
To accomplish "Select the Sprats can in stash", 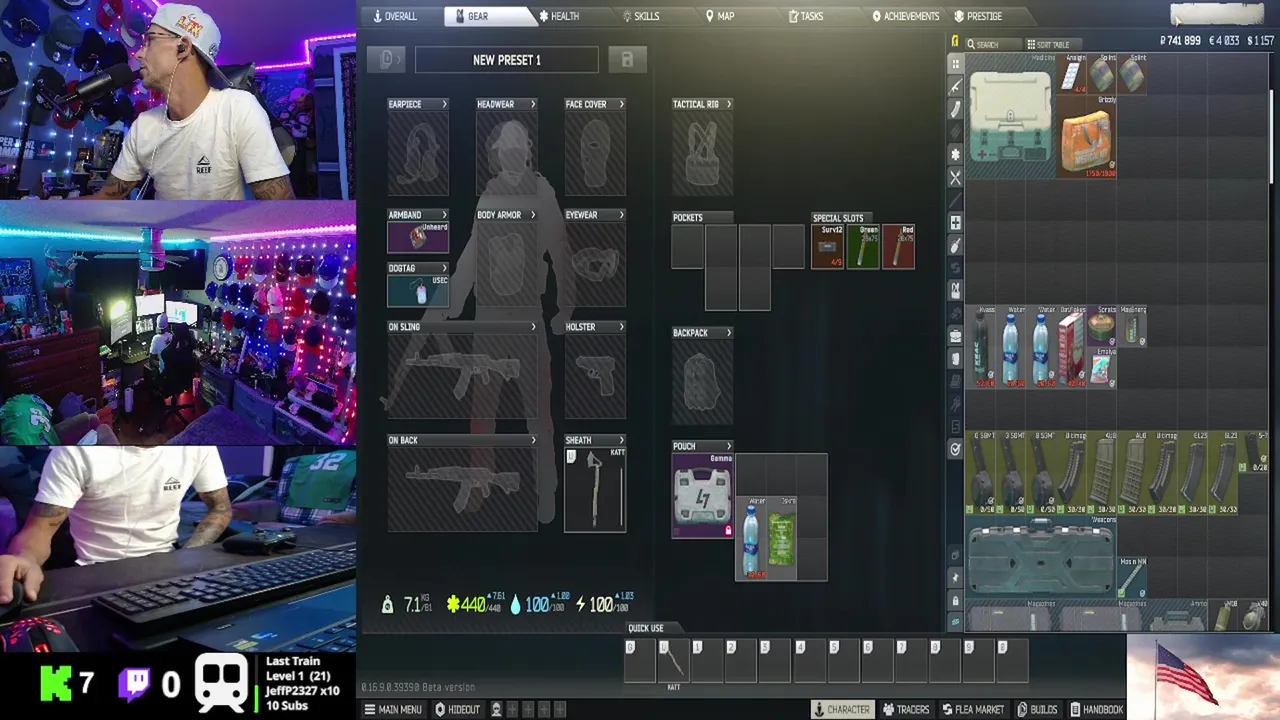I will (1102, 326).
